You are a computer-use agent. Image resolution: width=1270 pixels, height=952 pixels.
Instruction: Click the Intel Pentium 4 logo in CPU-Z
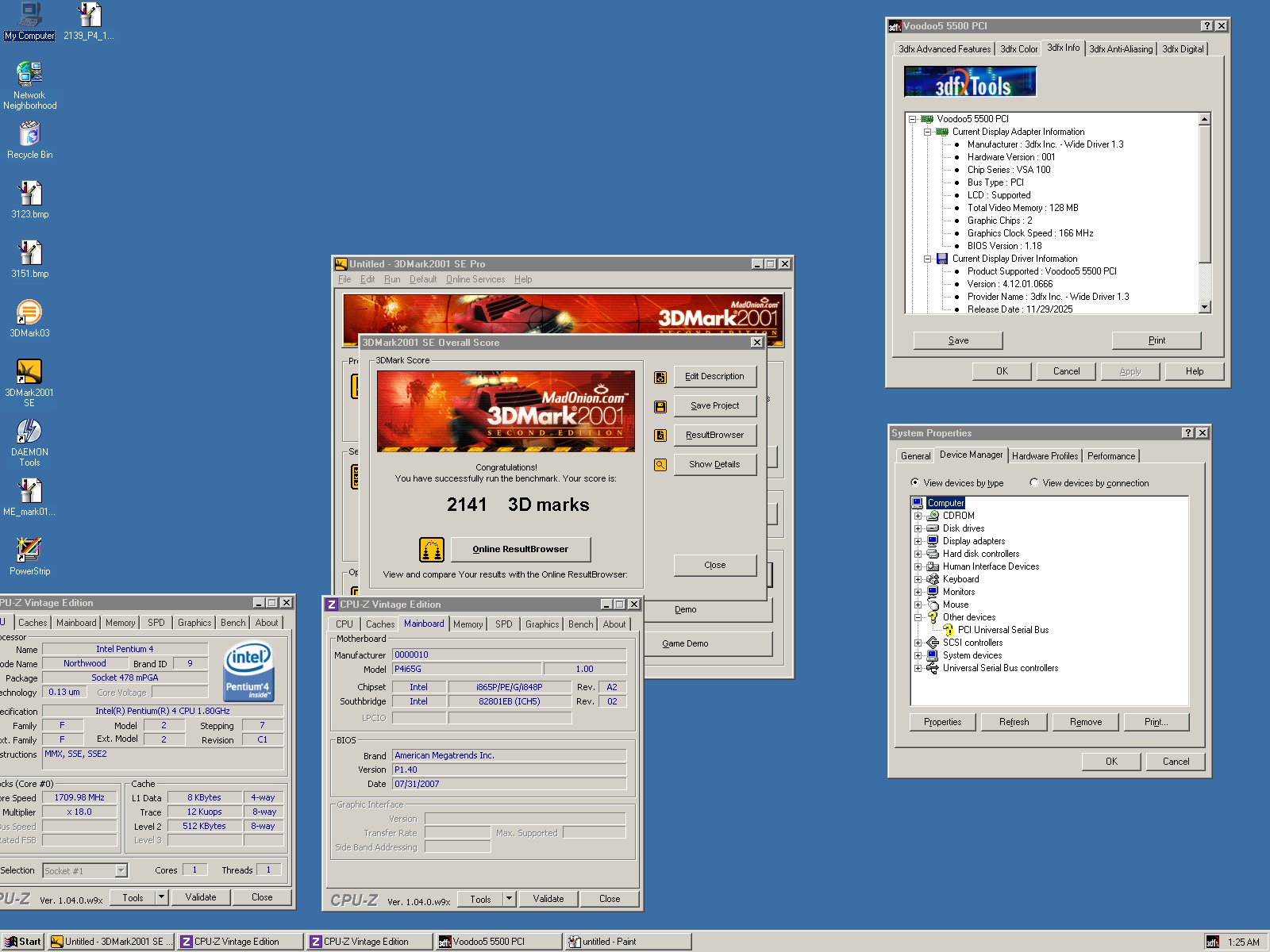(248, 673)
